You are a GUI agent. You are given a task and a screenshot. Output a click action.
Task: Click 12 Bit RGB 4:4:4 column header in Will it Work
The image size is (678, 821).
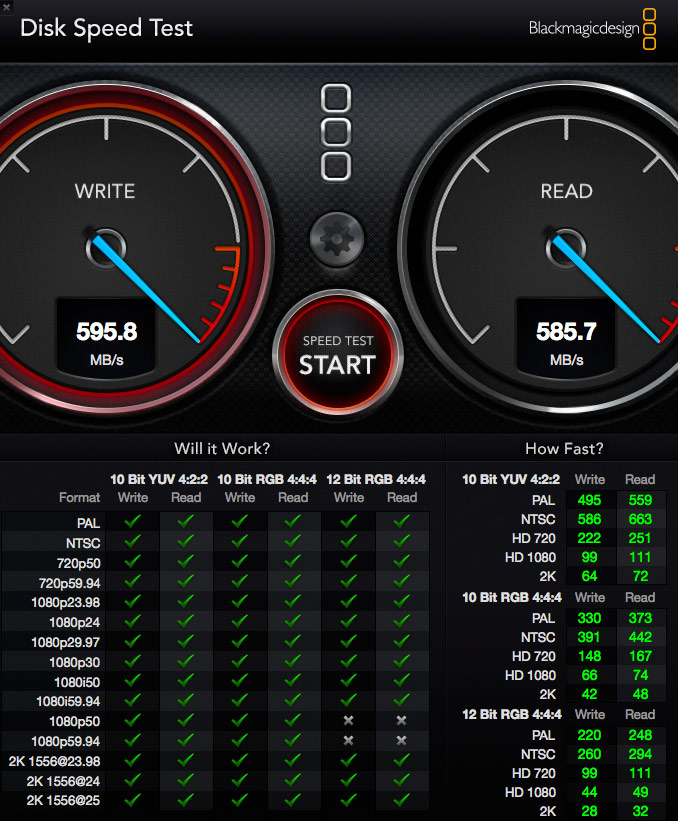[375, 479]
